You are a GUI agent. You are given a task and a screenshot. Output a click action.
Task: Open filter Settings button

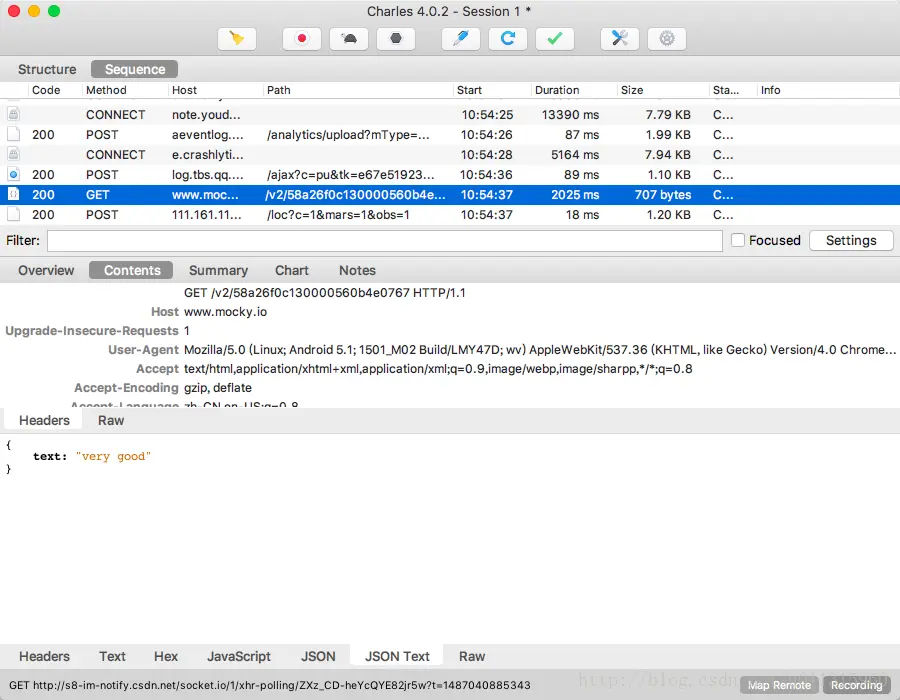(851, 240)
